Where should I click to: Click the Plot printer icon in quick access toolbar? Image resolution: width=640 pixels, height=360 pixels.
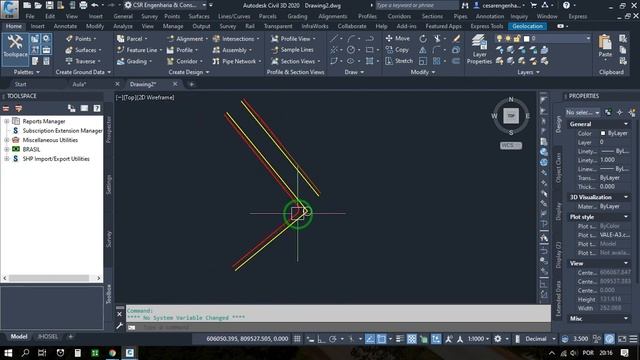point(83,5)
